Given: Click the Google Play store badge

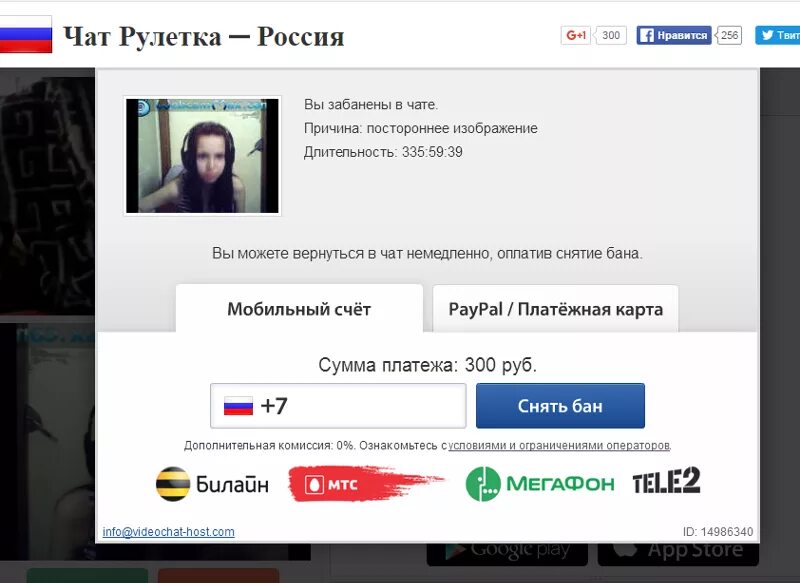Looking at the screenshot, I should pyautogui.click(x=507, y=551).
